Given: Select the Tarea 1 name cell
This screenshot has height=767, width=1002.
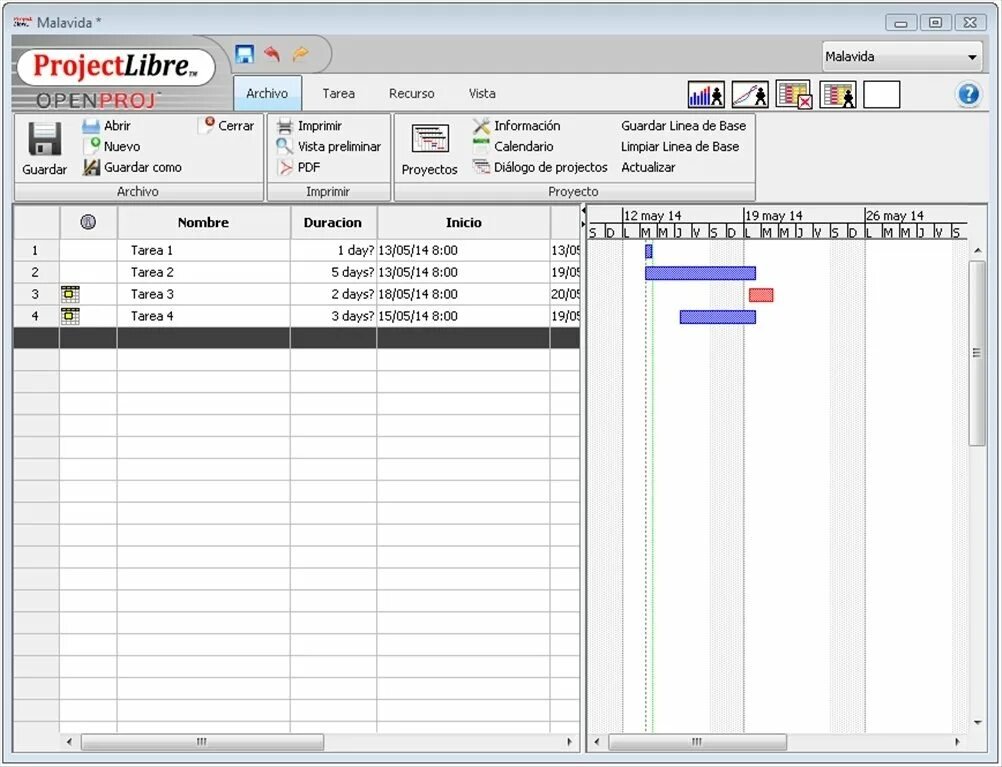Looking at the screenshot, I should coord(203,251).
